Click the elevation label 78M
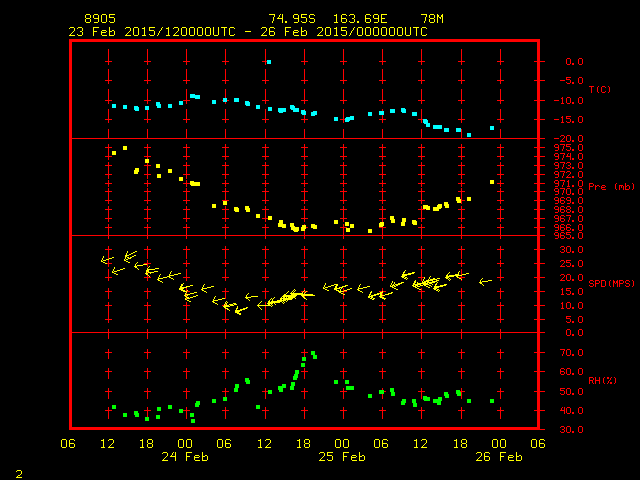This screenshot has height=480, width=640. [x=432, y=19]
